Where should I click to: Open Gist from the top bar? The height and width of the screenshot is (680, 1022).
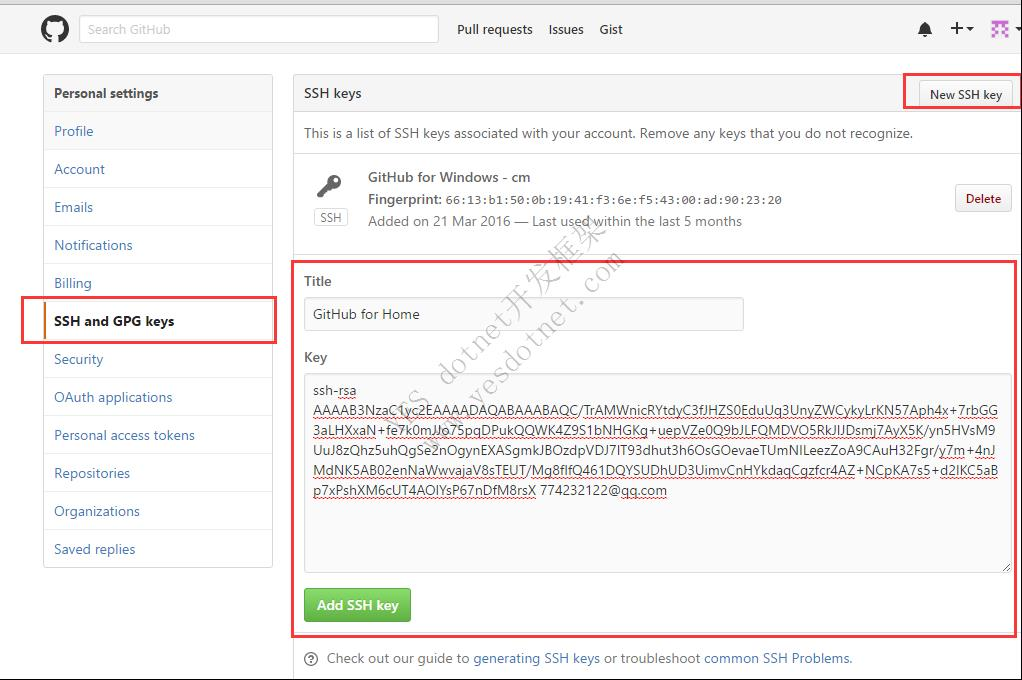pos(611,29)
